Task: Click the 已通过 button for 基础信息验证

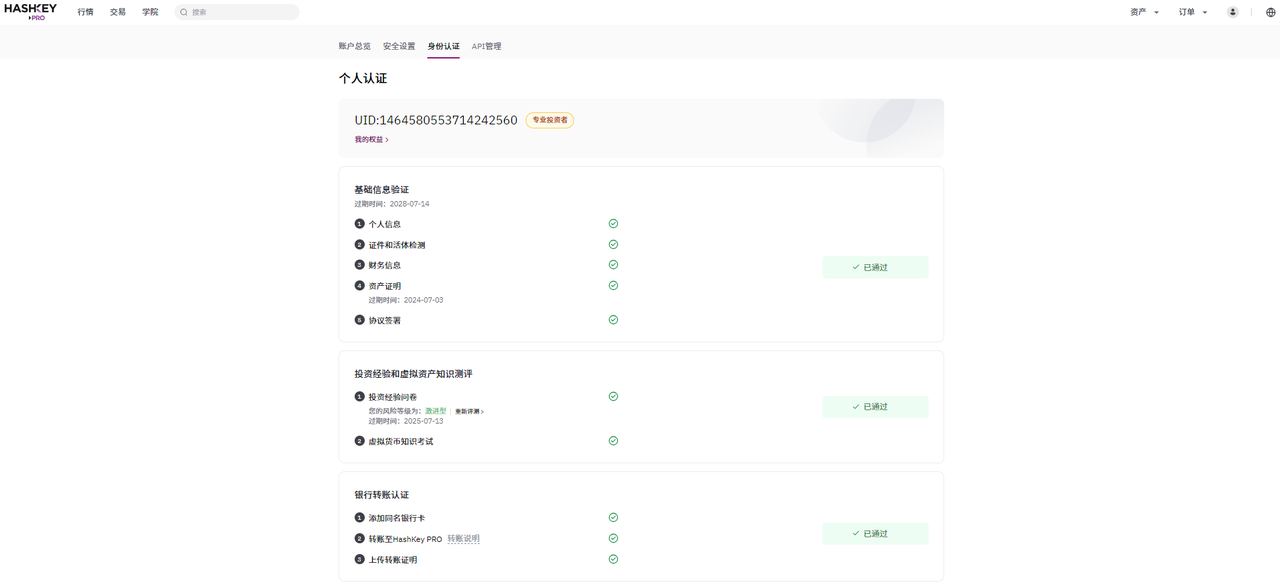Action: [875, 267]
